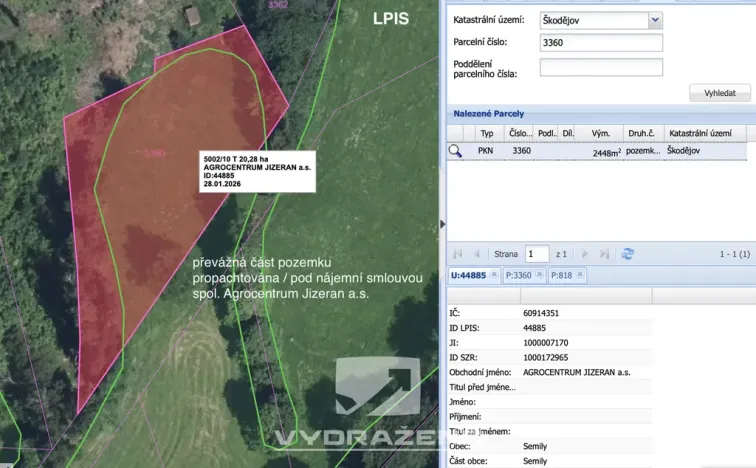Collapse the side panel splitter arrow
The width and height of the screenshot is (756, 468).
[x=443, y=224]
